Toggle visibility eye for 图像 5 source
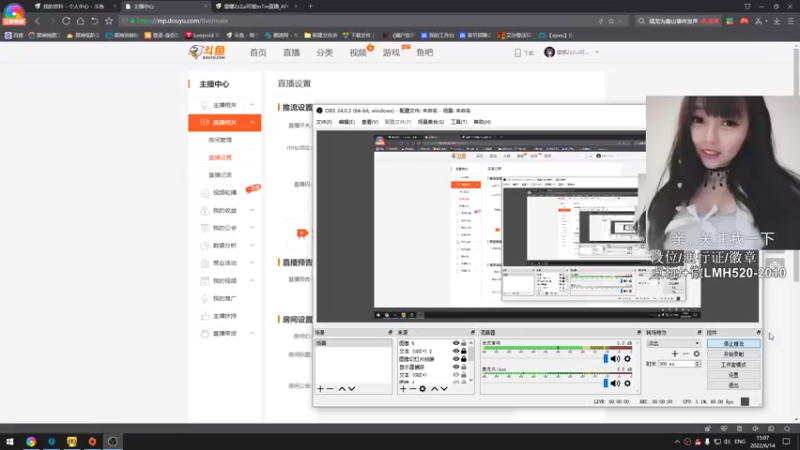Screen dimensions: 800x450 click(x=456, y=343)
